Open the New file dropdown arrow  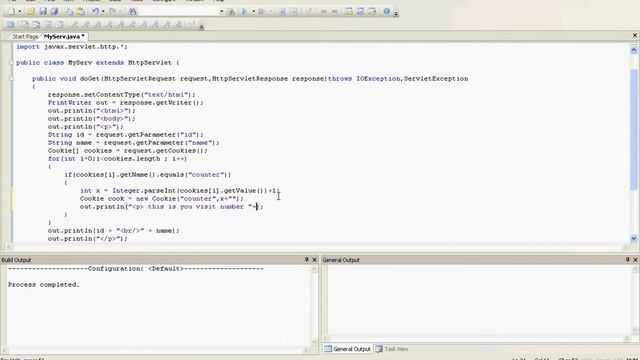click(19, 11)
